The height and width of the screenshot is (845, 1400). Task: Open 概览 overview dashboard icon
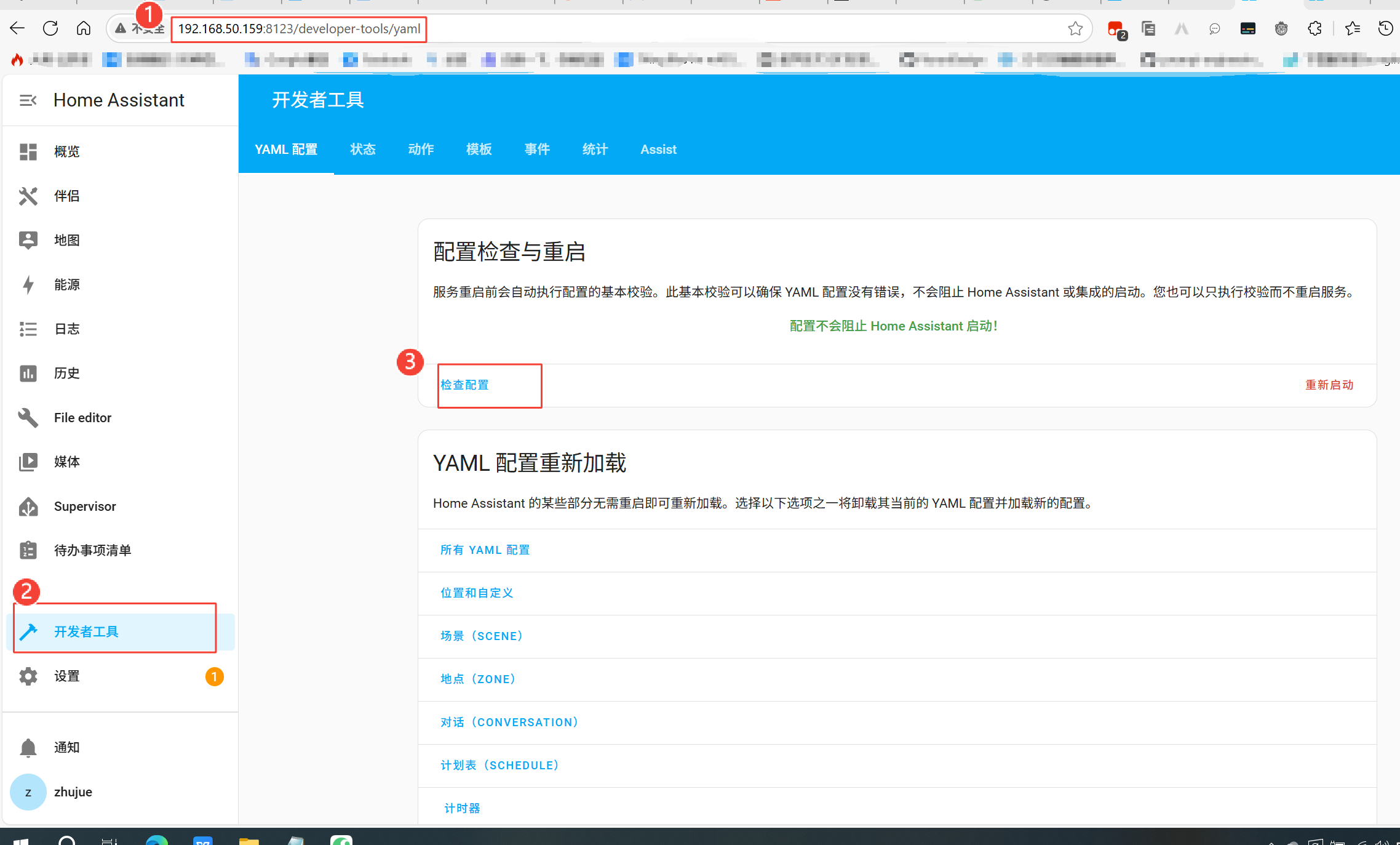point(28,151)
